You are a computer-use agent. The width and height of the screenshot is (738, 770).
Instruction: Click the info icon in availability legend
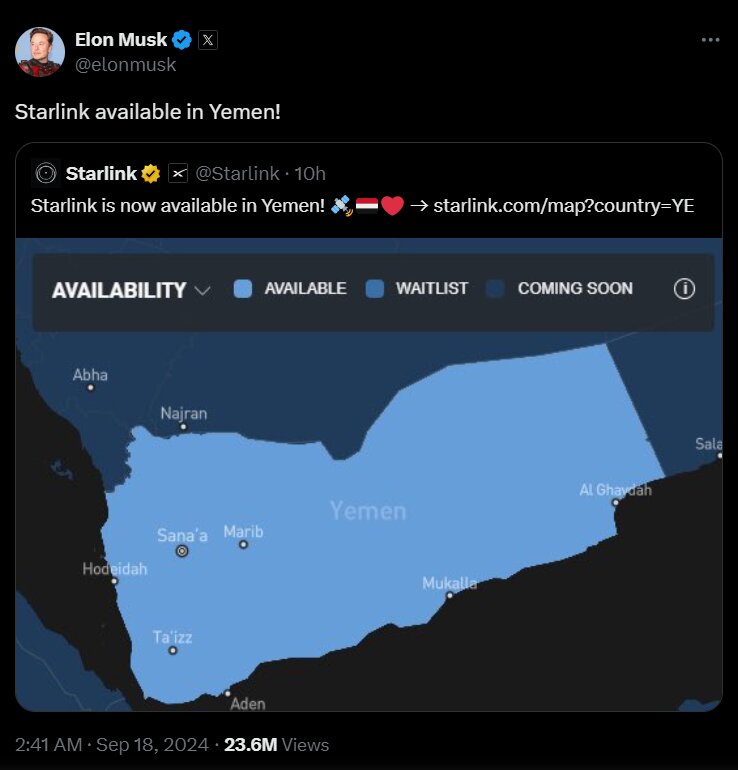(685, 289)
